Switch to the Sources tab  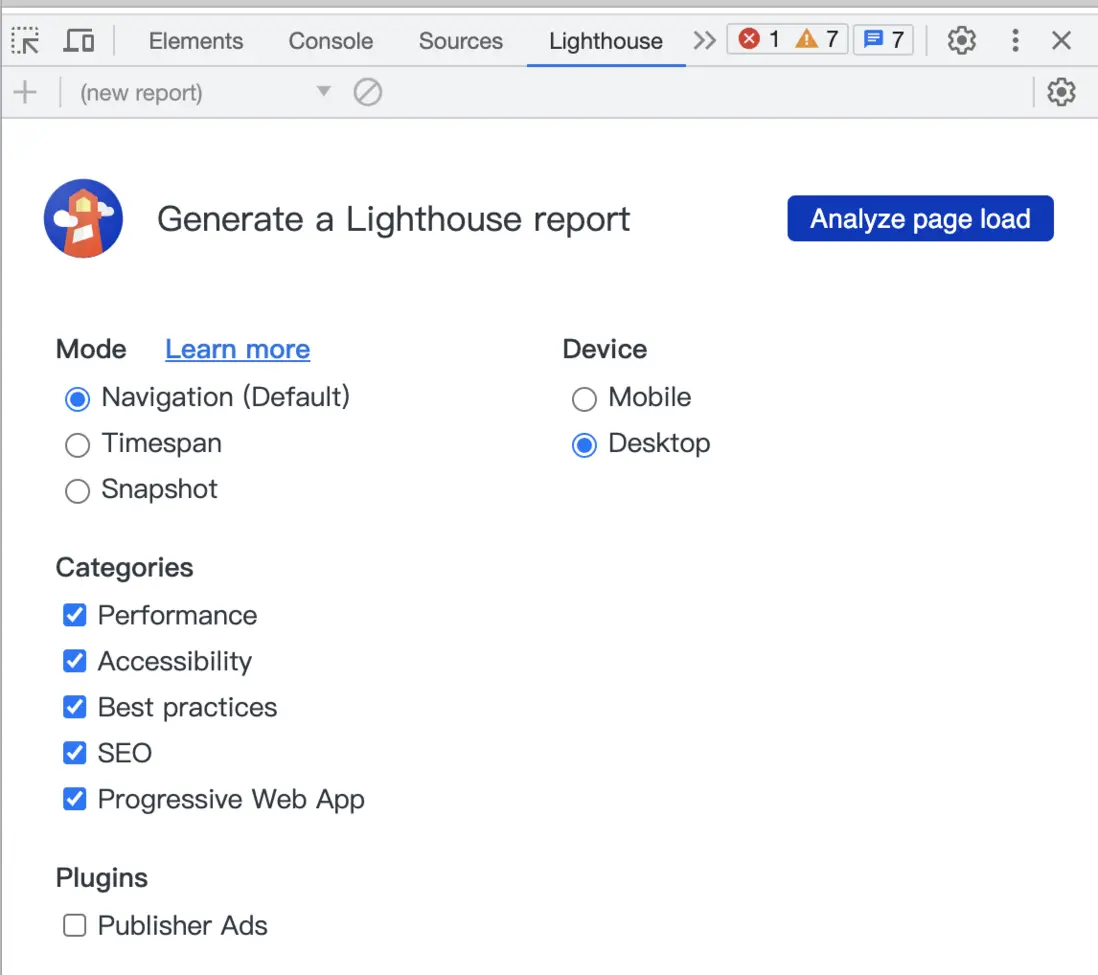pyautogui.click(x=461, y=41)
